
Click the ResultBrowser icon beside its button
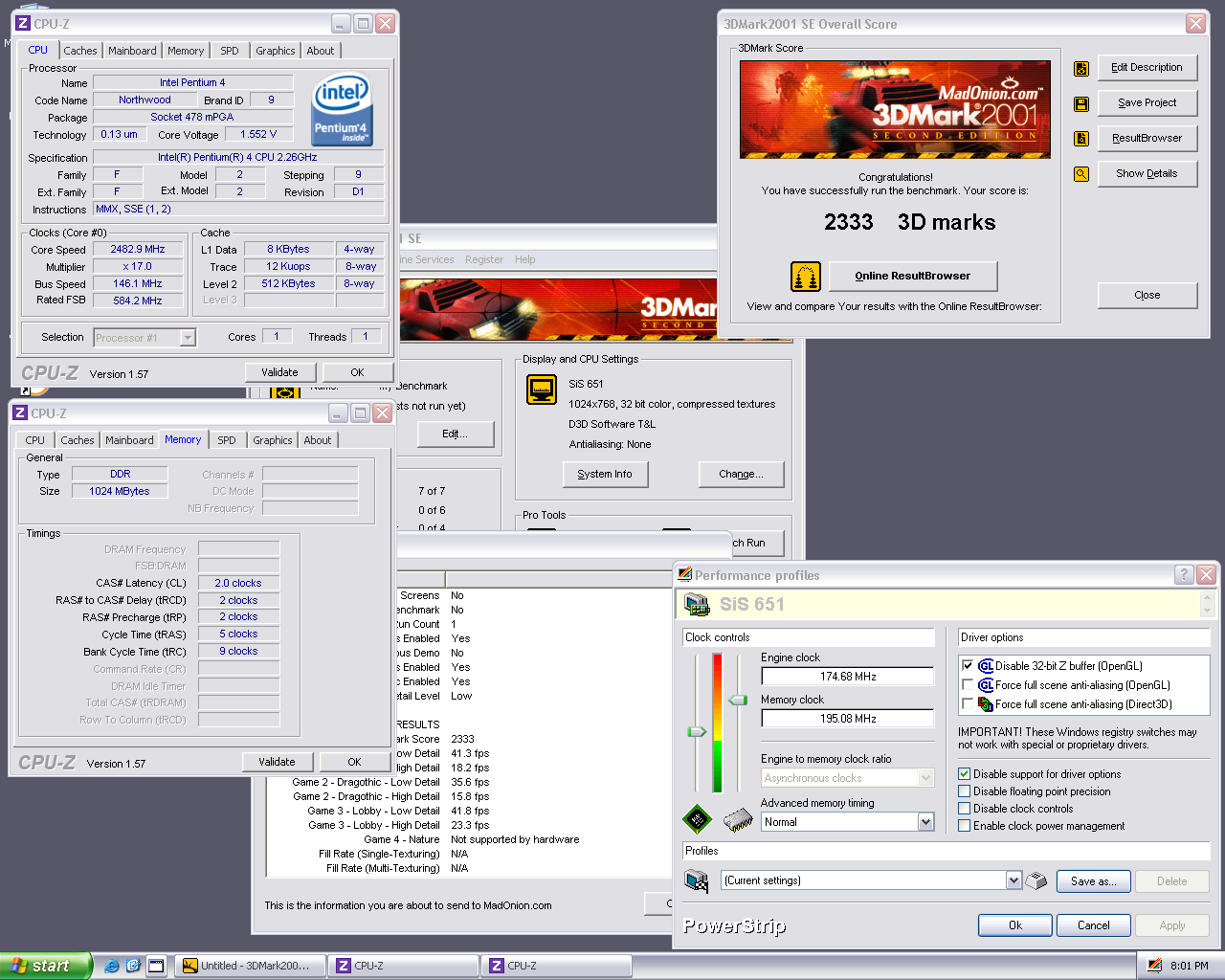click(1081, 139)
